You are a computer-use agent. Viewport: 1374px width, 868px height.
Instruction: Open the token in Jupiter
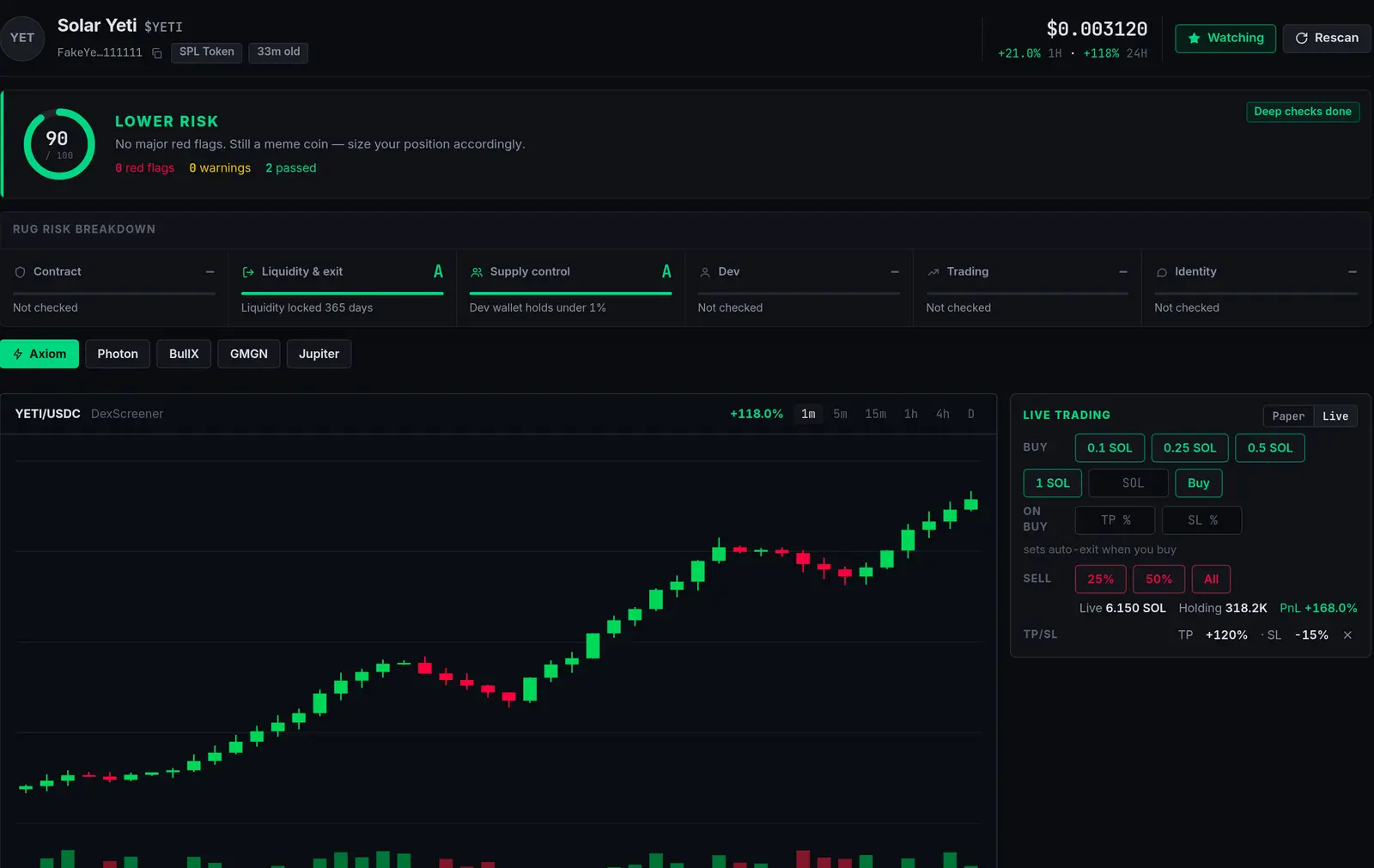pyautogui.click(x=319, y=354)
